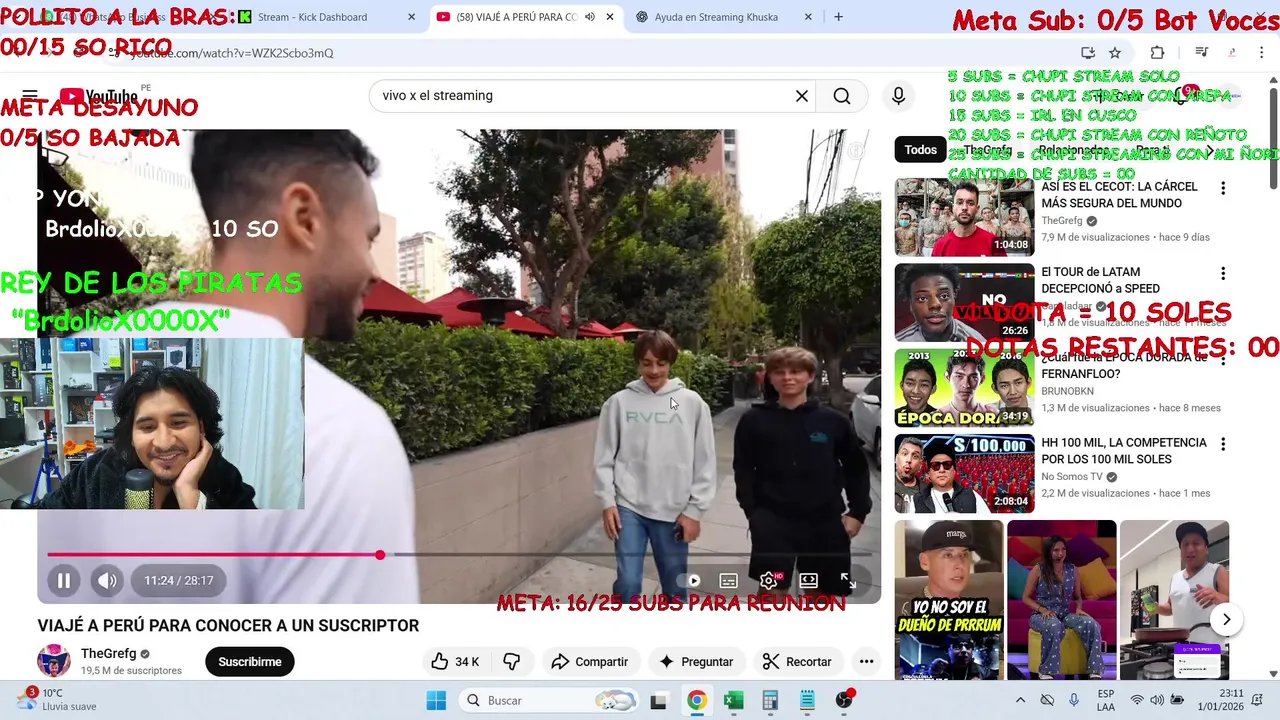This screenshot has width=1280, height=720.
Task: Open Chrome three-dot menu
Action: coord(1262,53)
